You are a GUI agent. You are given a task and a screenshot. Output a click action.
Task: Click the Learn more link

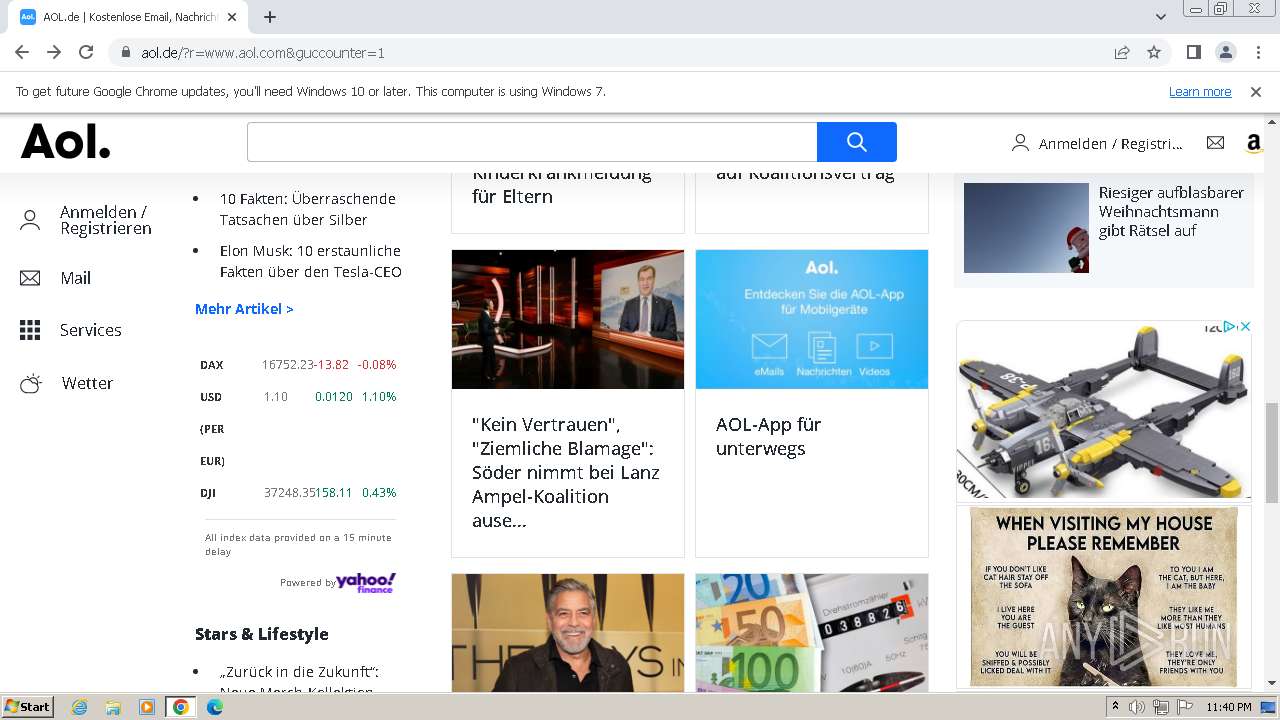pyautogui.click(x=1200, y=91)
